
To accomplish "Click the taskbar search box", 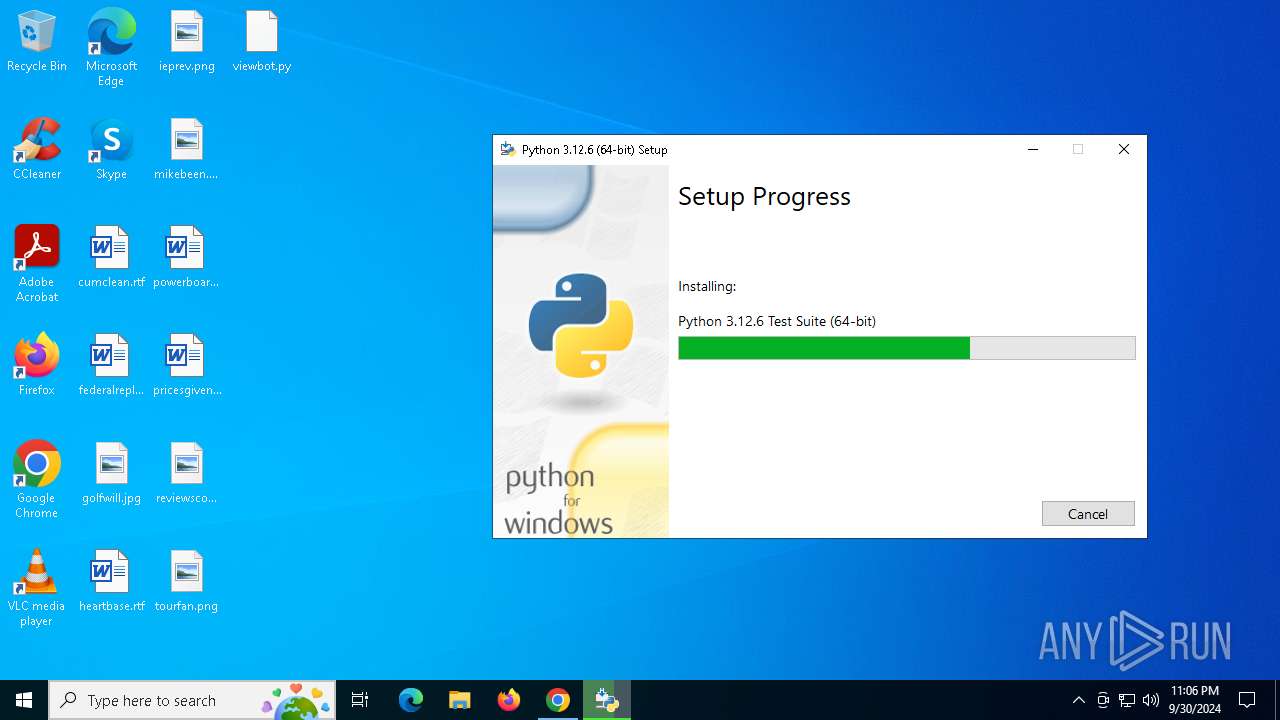I will [192, 700].
